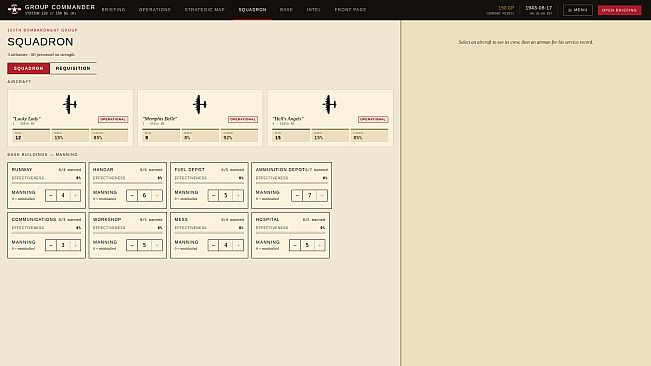Select the "Memphis Belle" bomber aircraft icon

coord(200,104)
